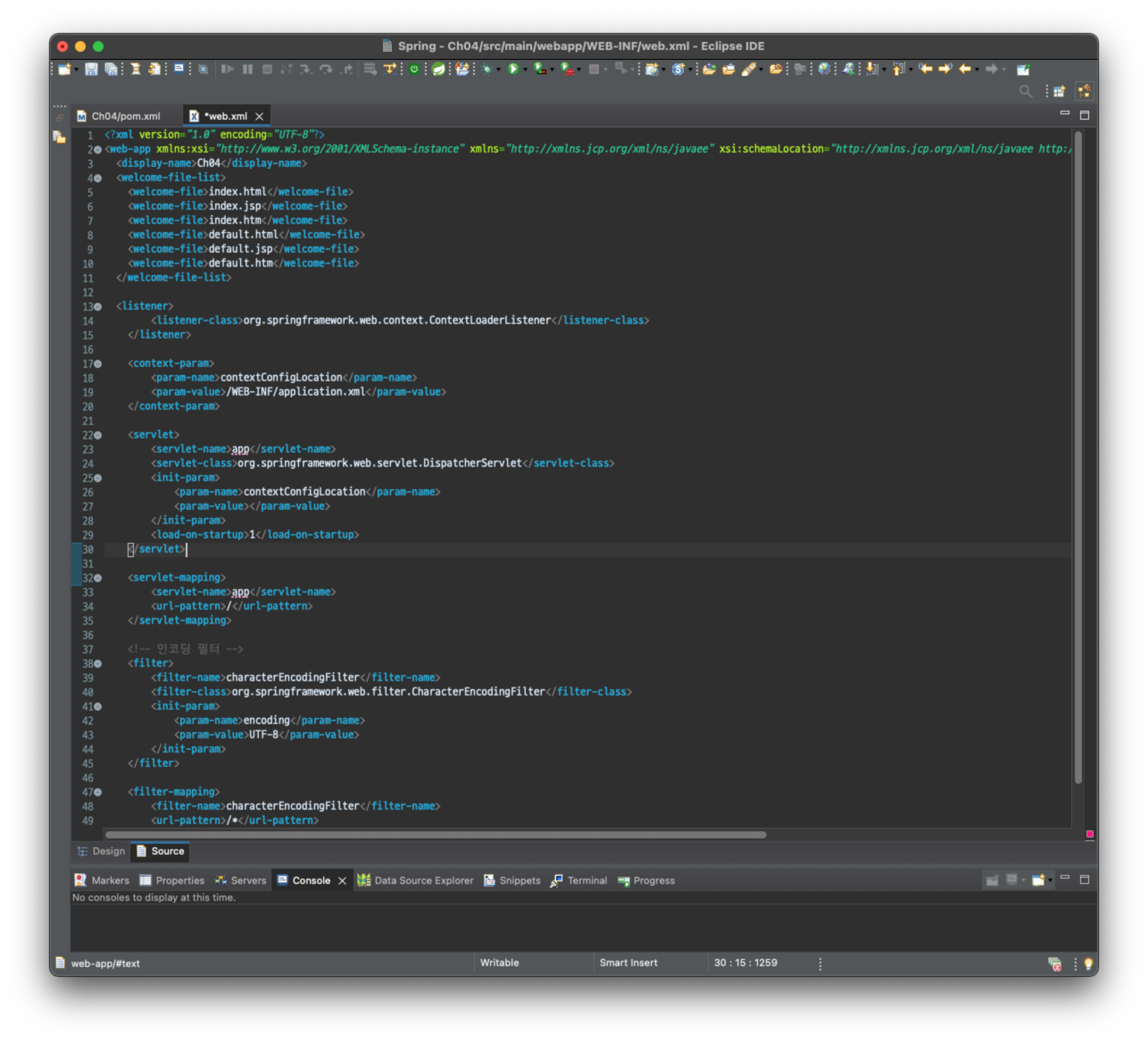This screenshot has height=1042, width=1148.
Task: Click the Save toolbar icon
Action: [x=91, y=69]
